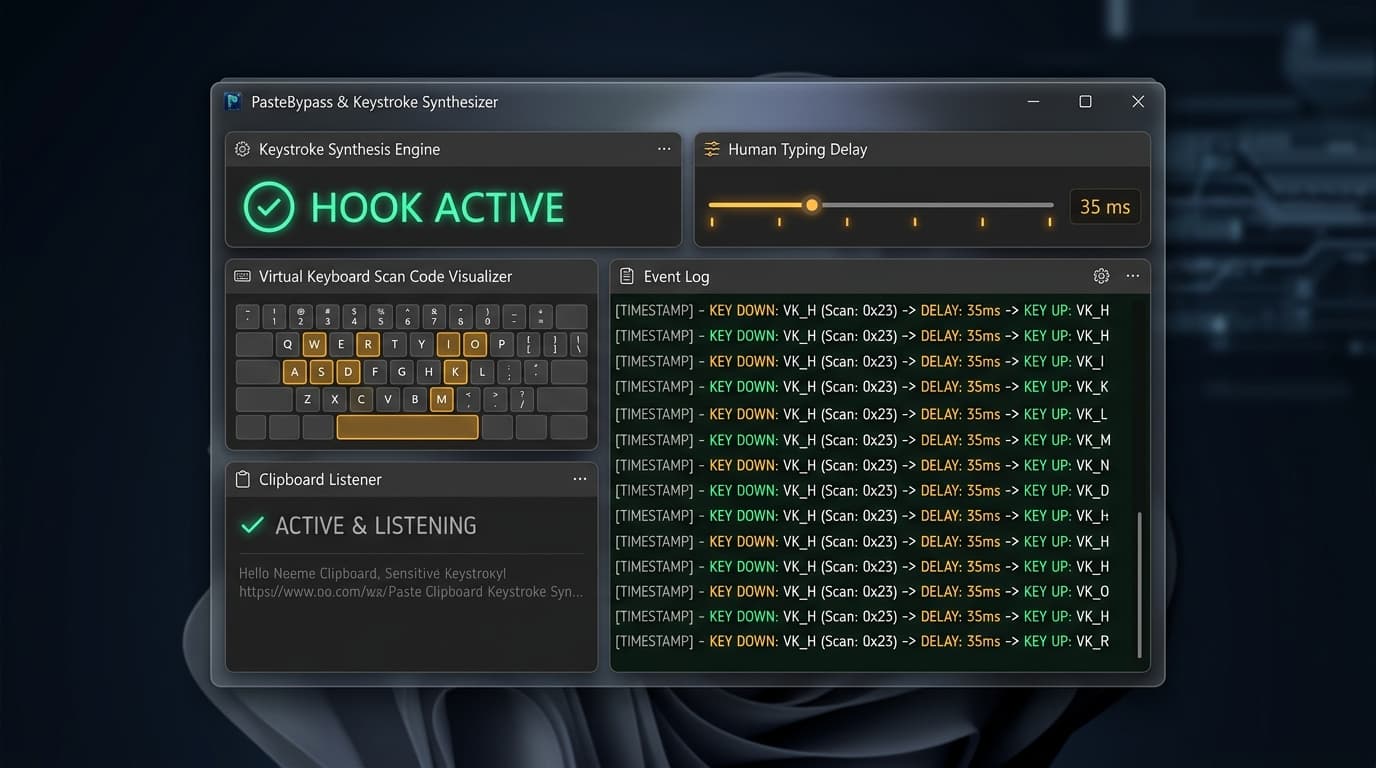Click the Event Log vertical scrollbar

(1140, 584)
